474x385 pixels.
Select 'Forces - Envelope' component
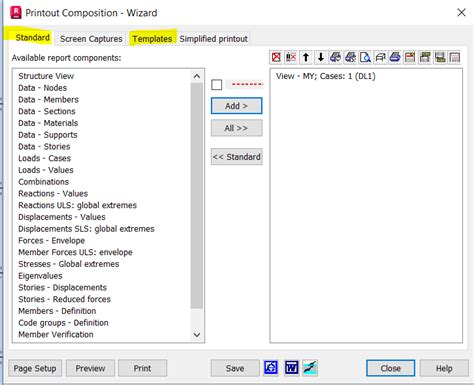tap(52, 240)
